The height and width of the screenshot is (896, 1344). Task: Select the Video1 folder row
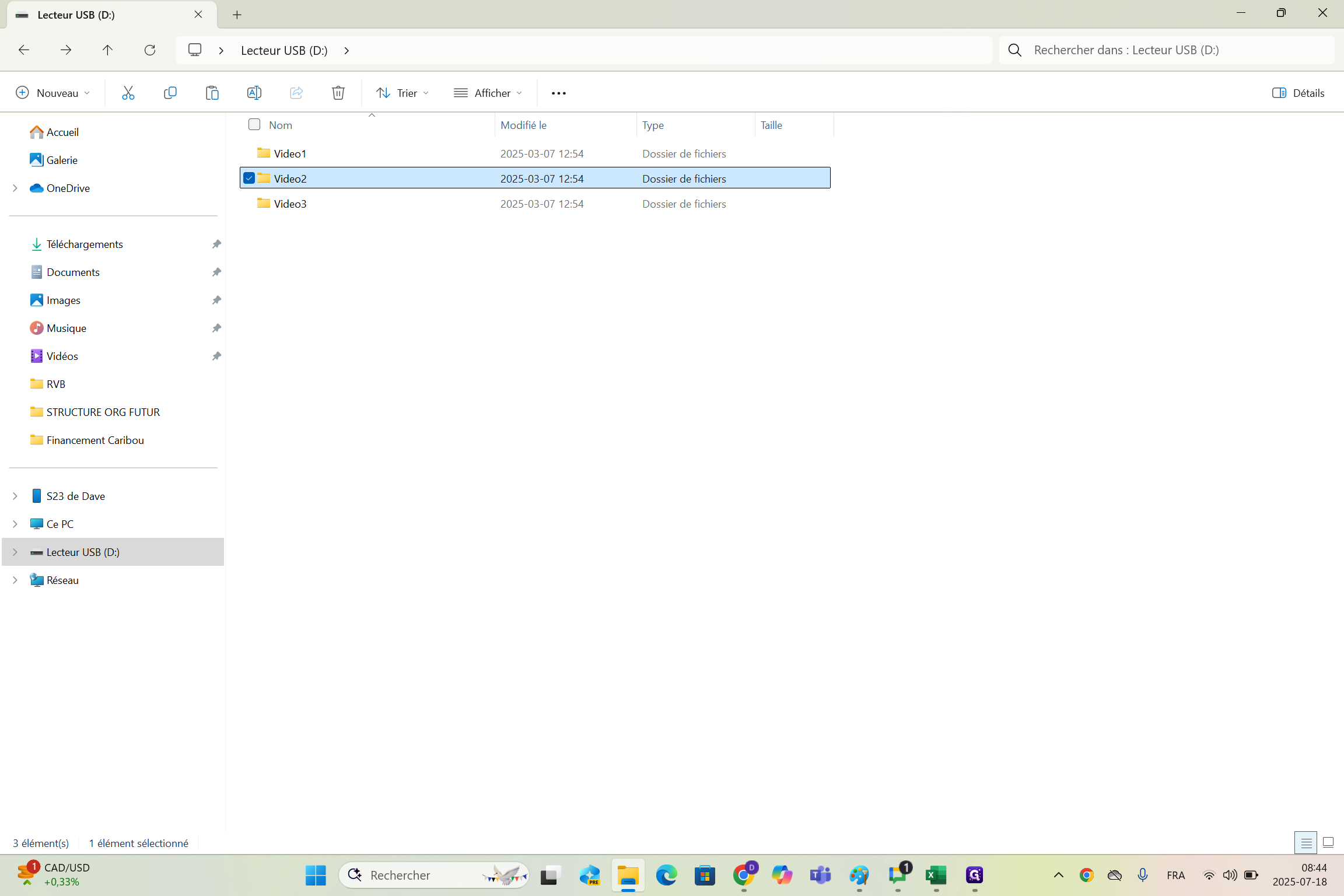tap(535, 153)
